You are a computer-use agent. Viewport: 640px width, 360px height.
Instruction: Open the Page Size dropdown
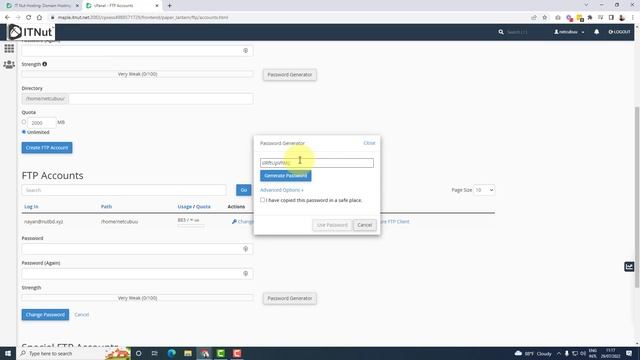click(484, 190)
